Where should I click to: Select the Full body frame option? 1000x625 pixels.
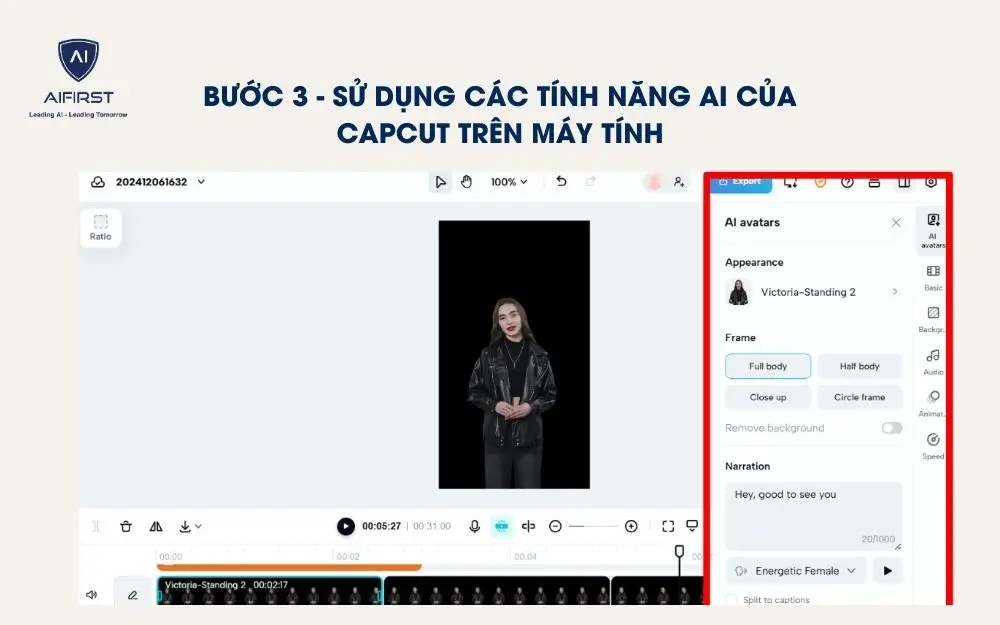(x=768, y=366)
